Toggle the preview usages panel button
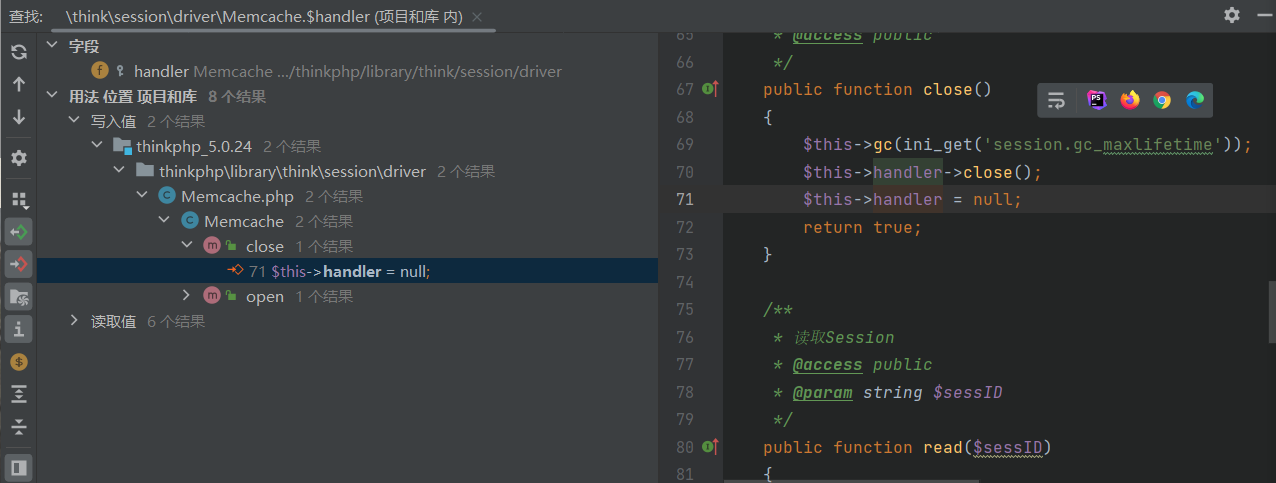1276x483 pixels. click(19, 467)
